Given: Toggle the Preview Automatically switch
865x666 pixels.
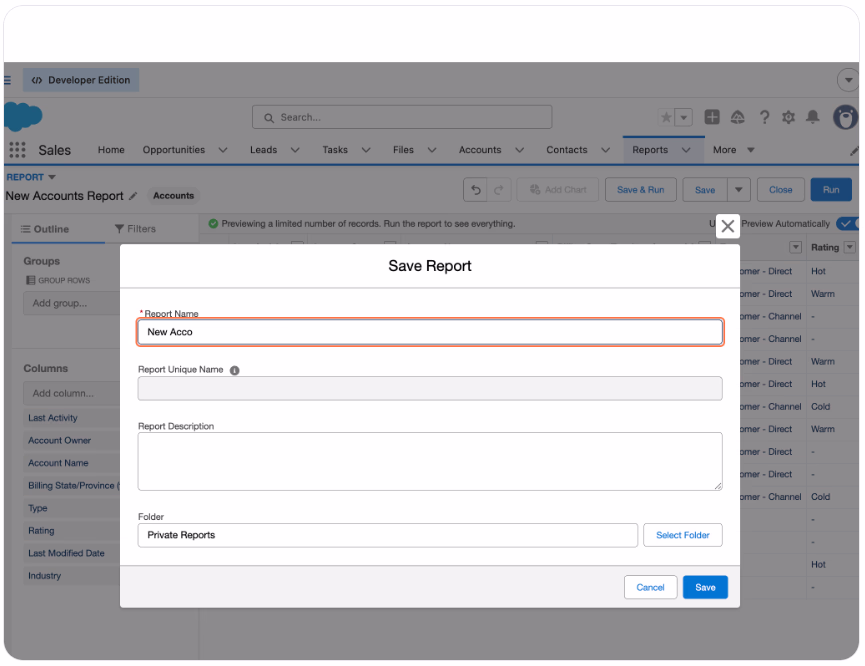Looking at the screenshot, I should click(847, 223).
